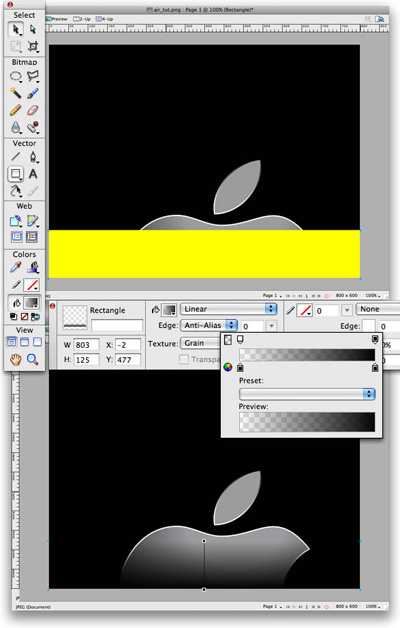400x628 pixels.
Task: Click the round gradient start handle on canvas
Action: 204,541
